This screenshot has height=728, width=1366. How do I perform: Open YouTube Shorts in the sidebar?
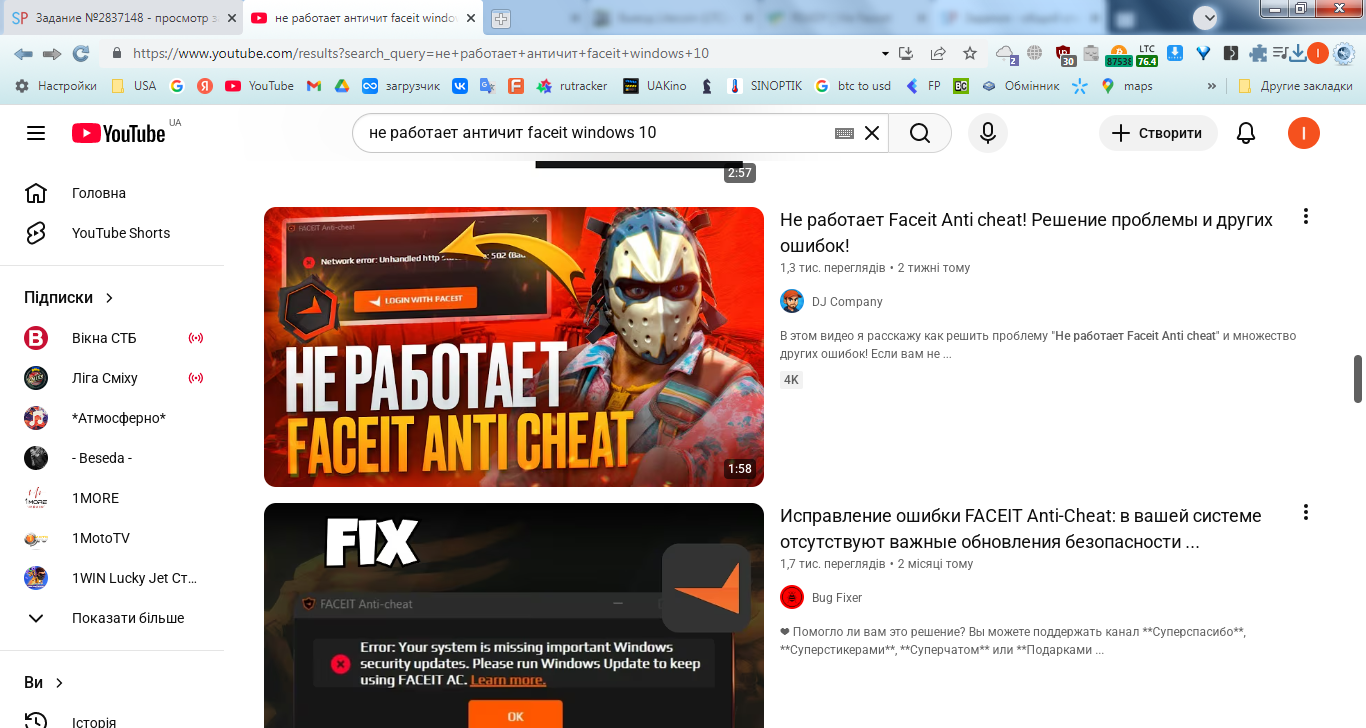pos(112,233)
